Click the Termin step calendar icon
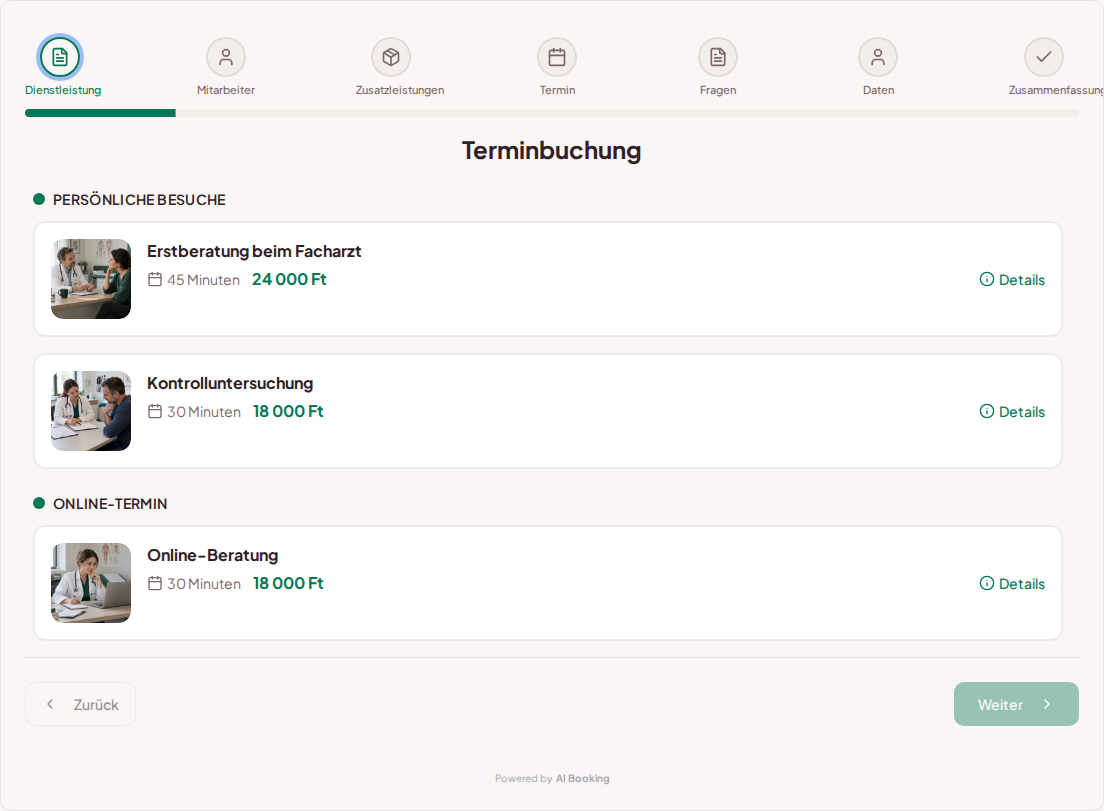The height and width of the screenshot is (811, 1104). tap(557, 57)
